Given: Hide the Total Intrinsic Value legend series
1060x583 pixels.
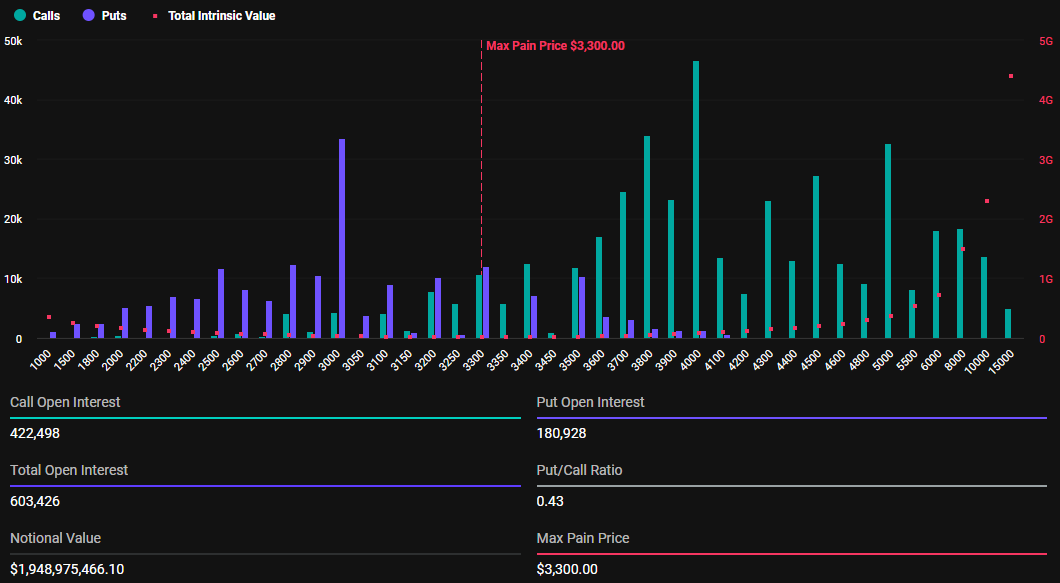Looking at the screenshot, I should (x=212, y=16).
